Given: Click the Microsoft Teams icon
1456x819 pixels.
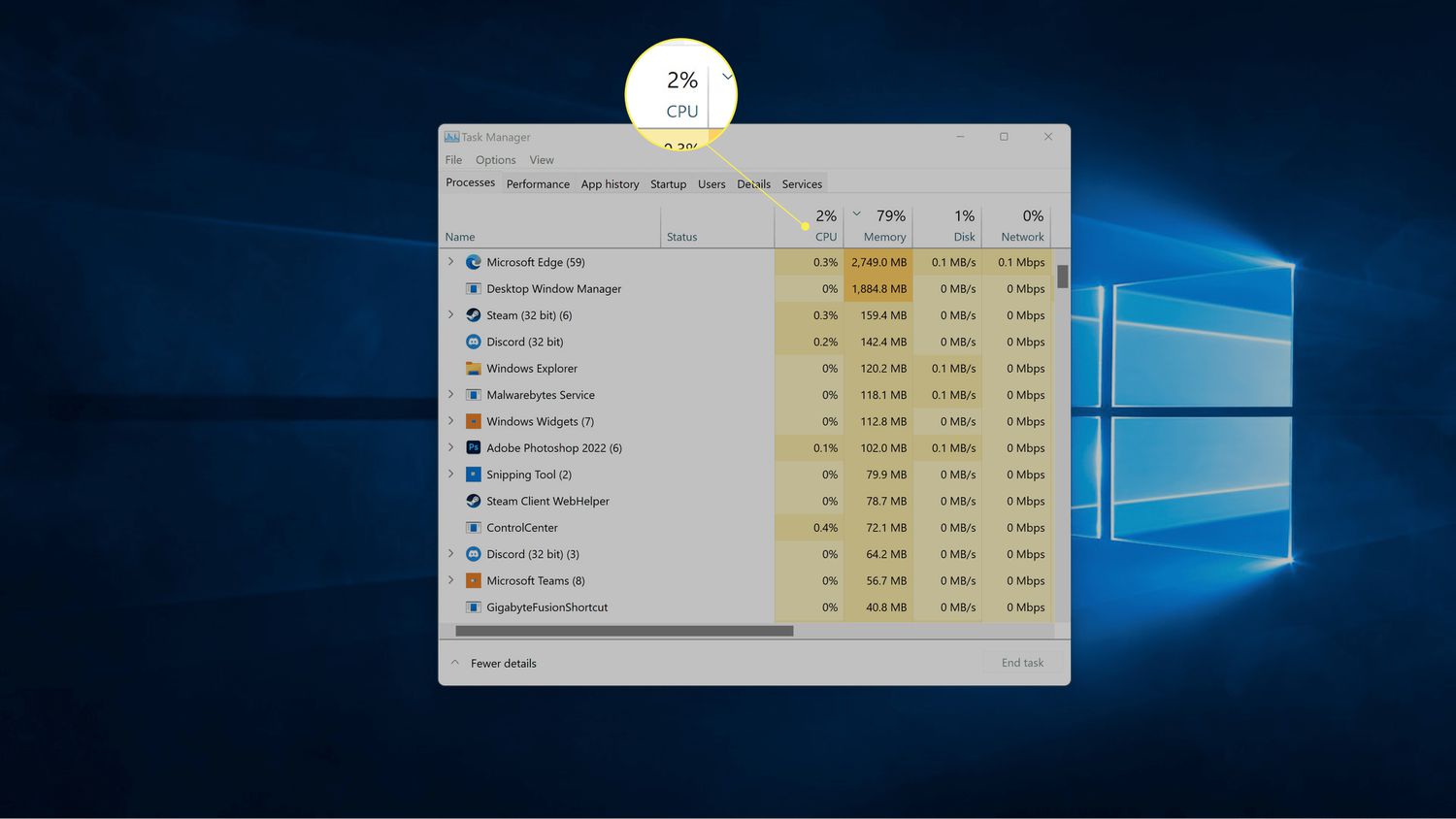Looking at the screenshot, I should [x=474, y=581].
